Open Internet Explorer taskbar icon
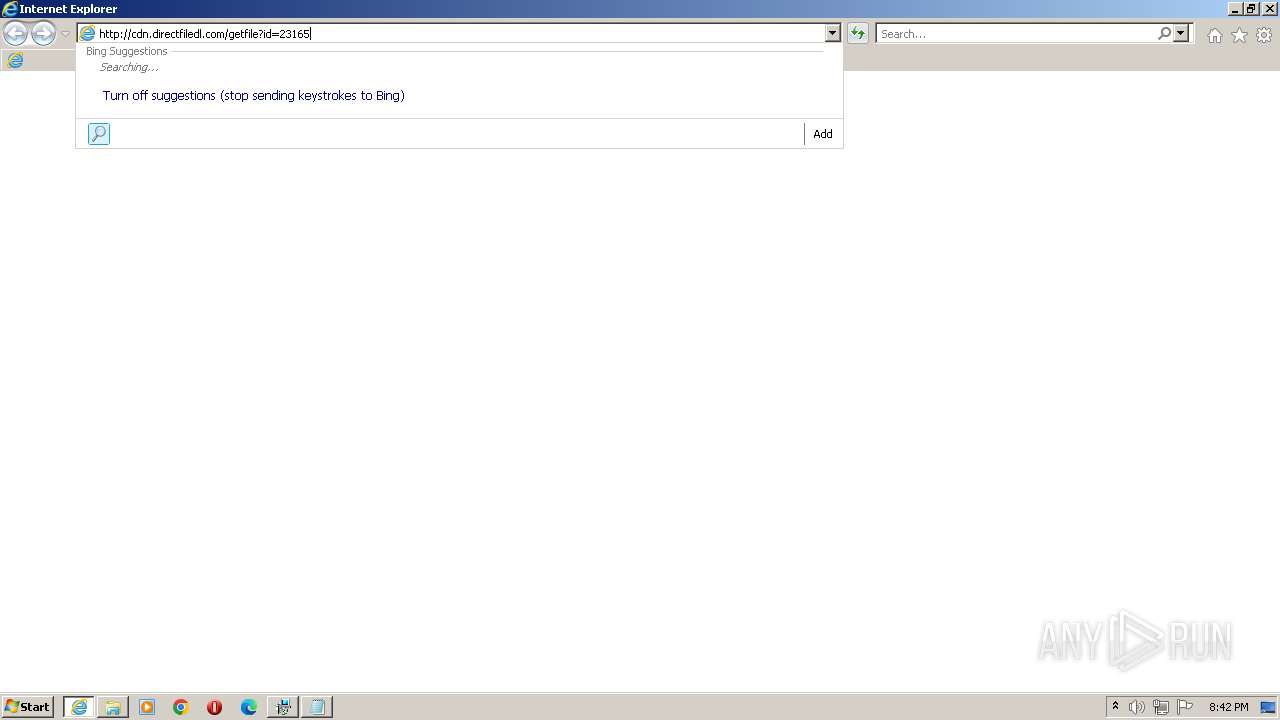Viewport: 1280px width, 720px height. (79, 707)
